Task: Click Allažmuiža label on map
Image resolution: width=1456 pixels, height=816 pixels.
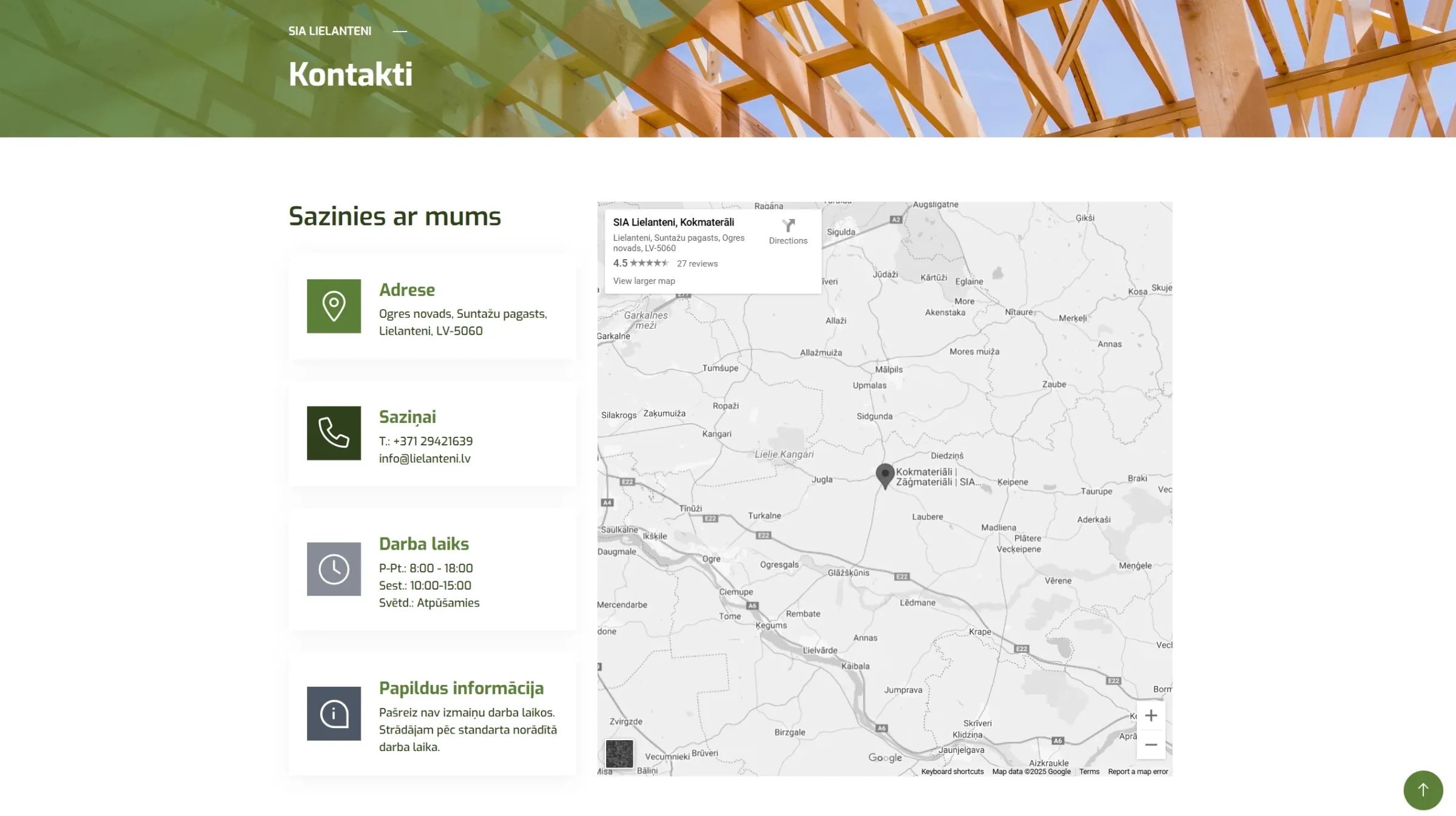Action: 821,352
